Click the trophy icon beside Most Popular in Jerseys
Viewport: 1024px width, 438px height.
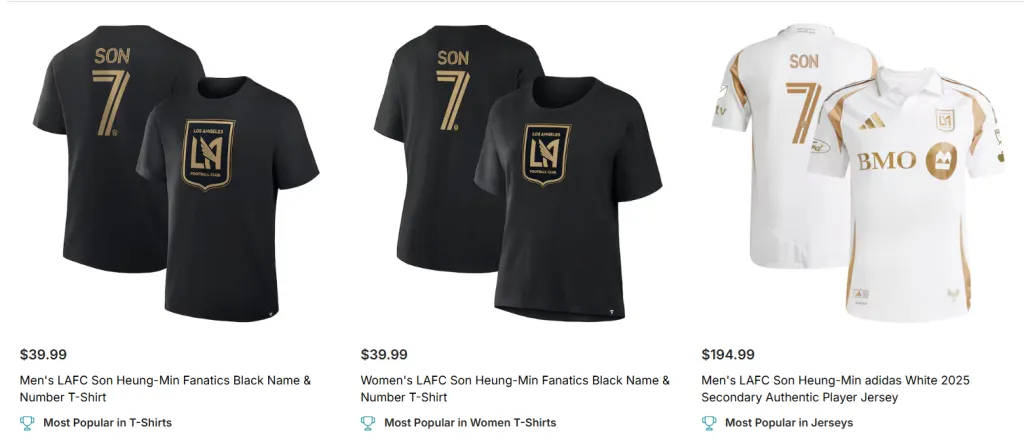pyautogui.click(x=709, y=423)
